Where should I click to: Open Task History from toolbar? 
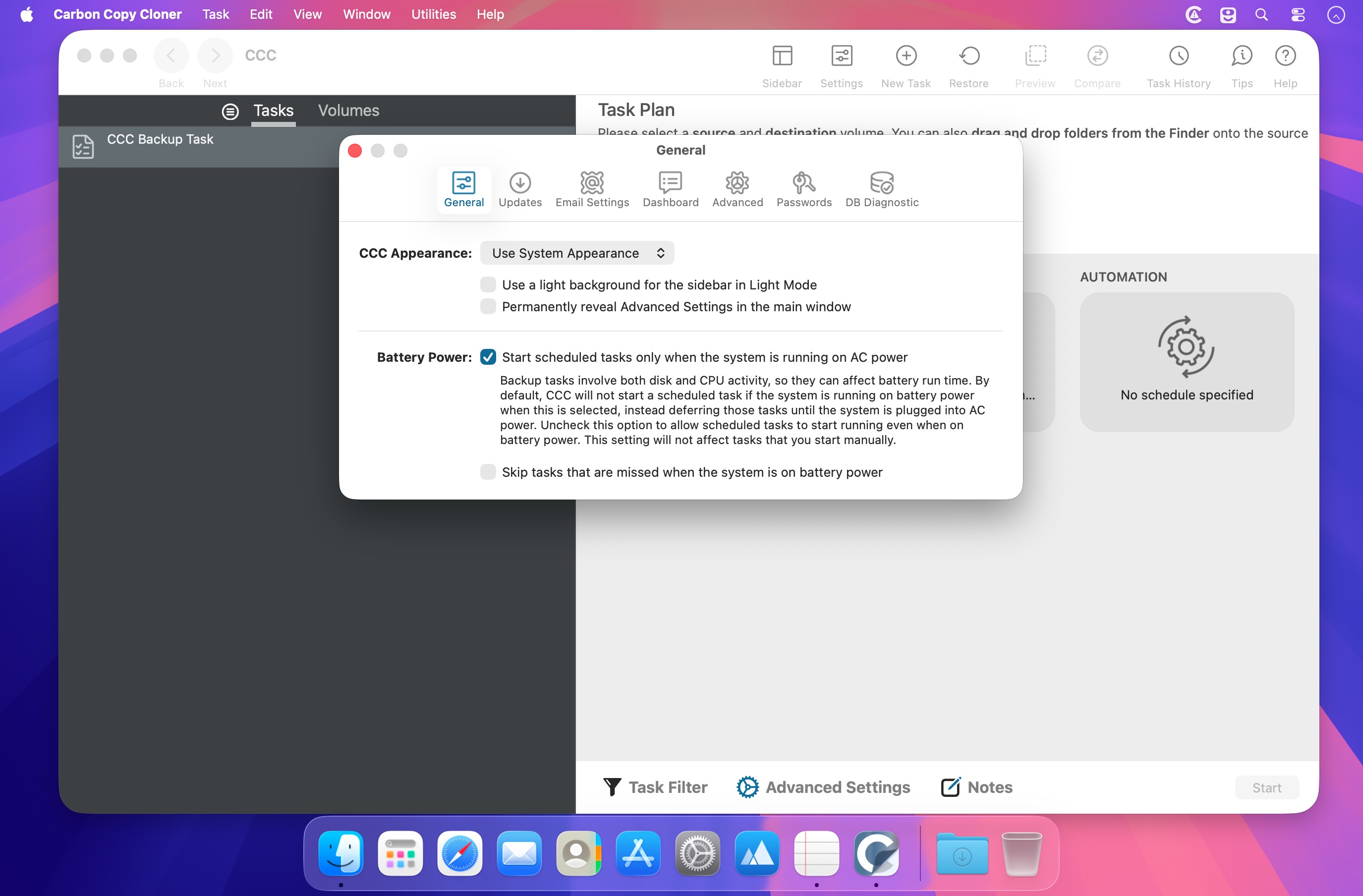click(x=1179, y=56)
